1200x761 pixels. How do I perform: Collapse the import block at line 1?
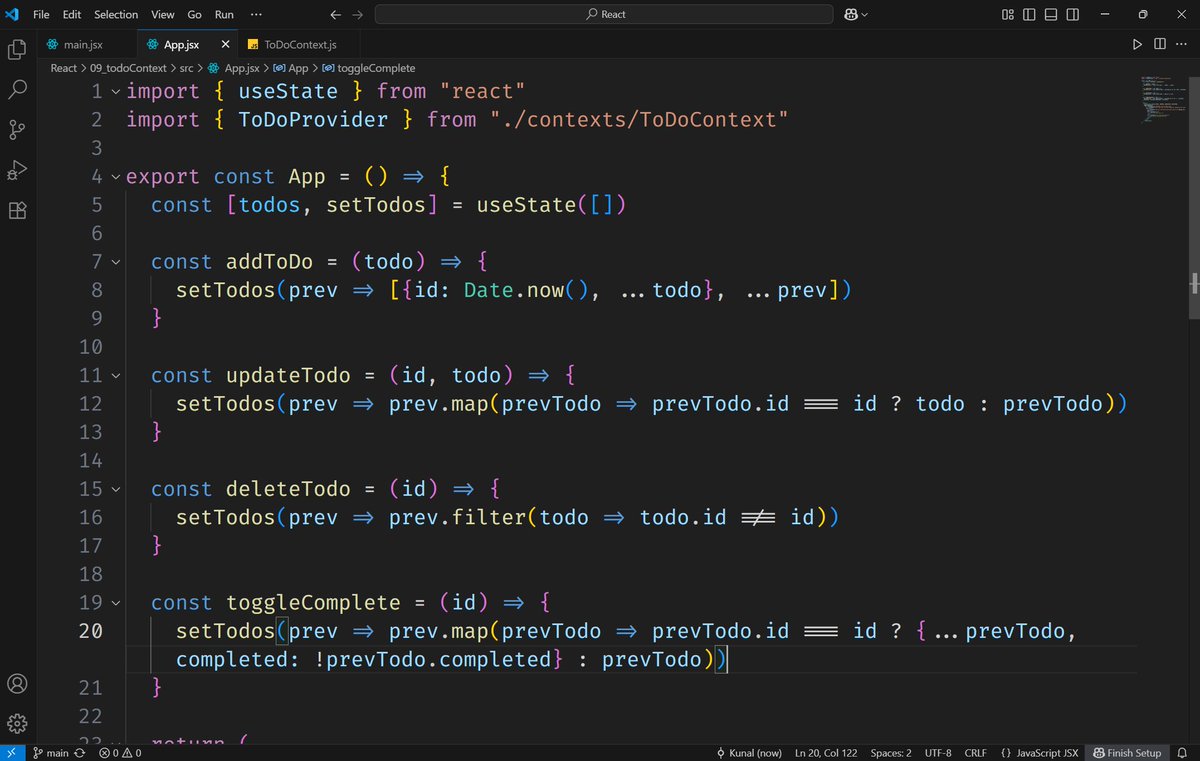(116, 91)
